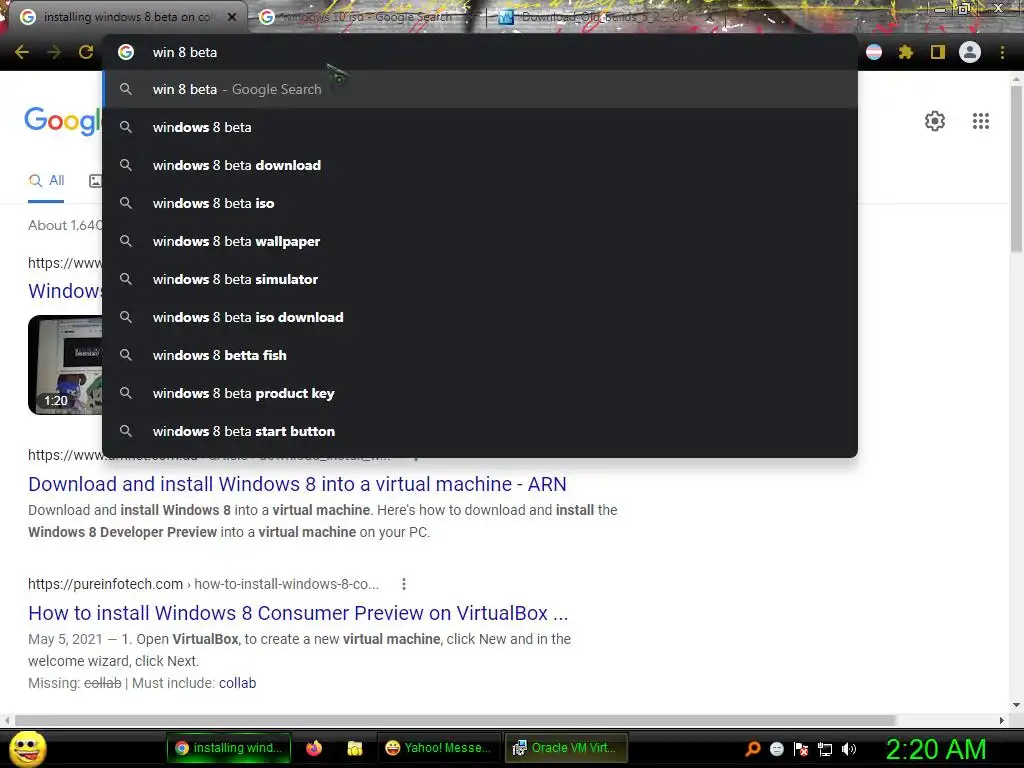Click the omnibox containing 'win 8 beta'
Image resolution: width=1024 pixels, height=768 pixels.
click(x=480, y=52)
